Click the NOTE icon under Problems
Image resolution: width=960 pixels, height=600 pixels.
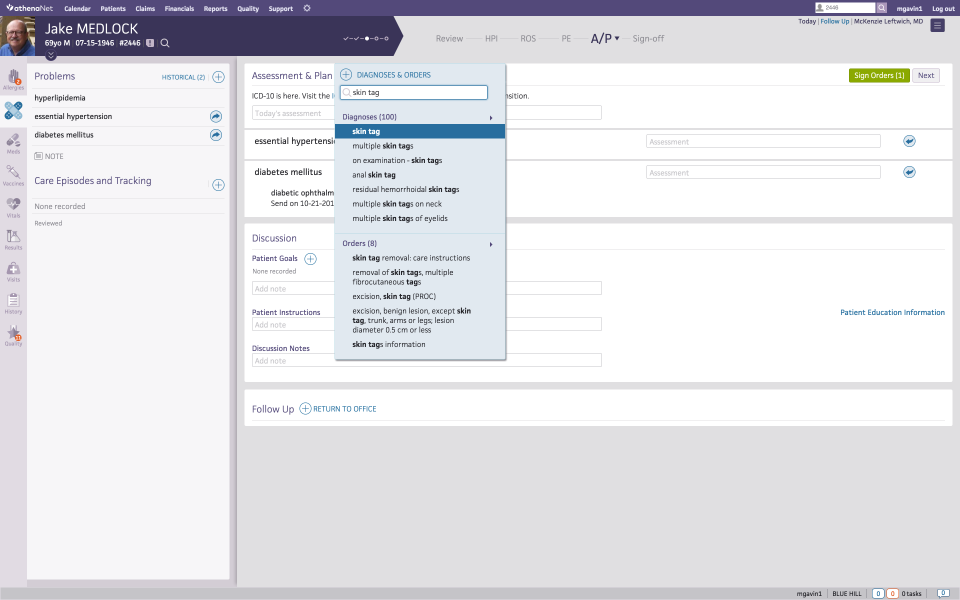(39, 156)
